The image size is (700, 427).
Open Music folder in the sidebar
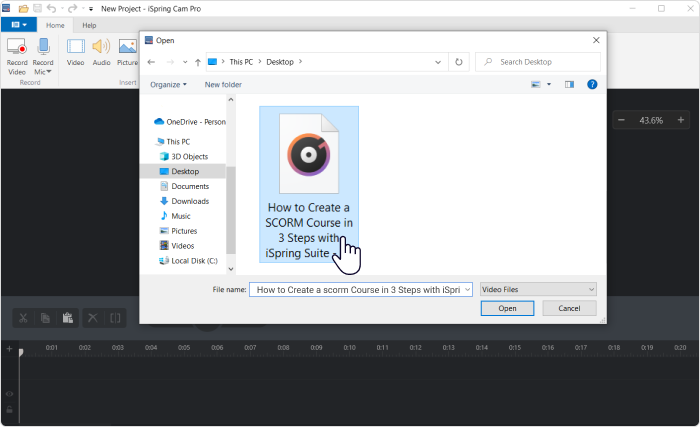click(x=175, y=216)
